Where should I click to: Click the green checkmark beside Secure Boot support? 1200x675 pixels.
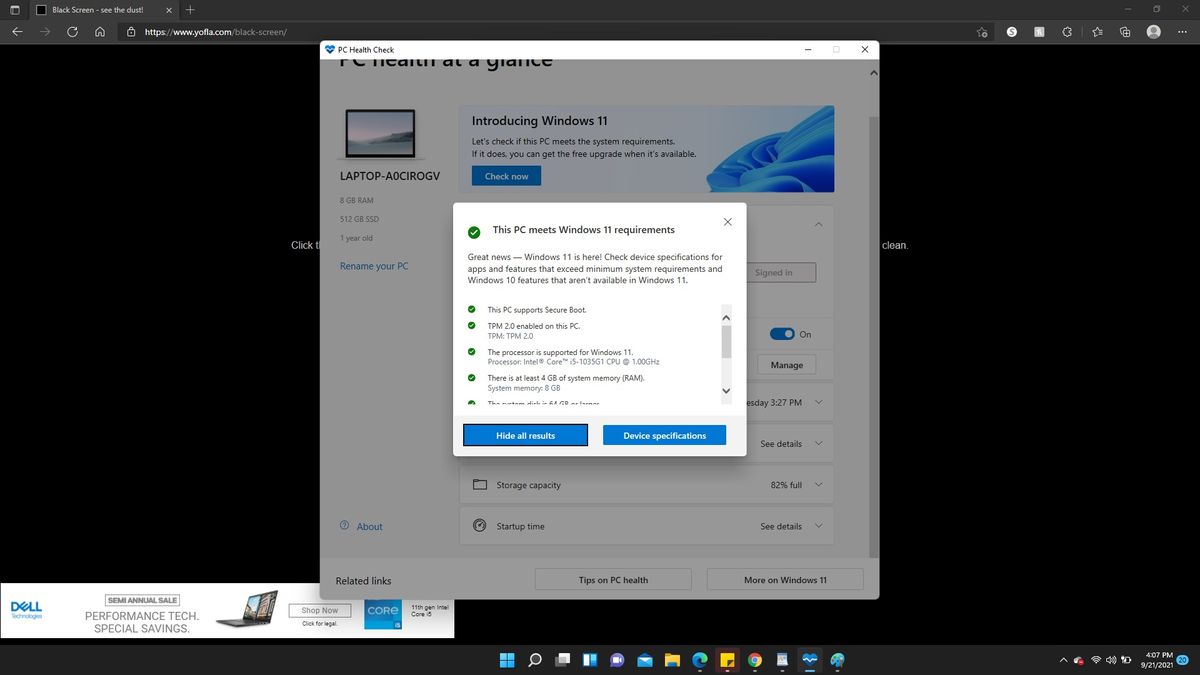tap(471, 310)
